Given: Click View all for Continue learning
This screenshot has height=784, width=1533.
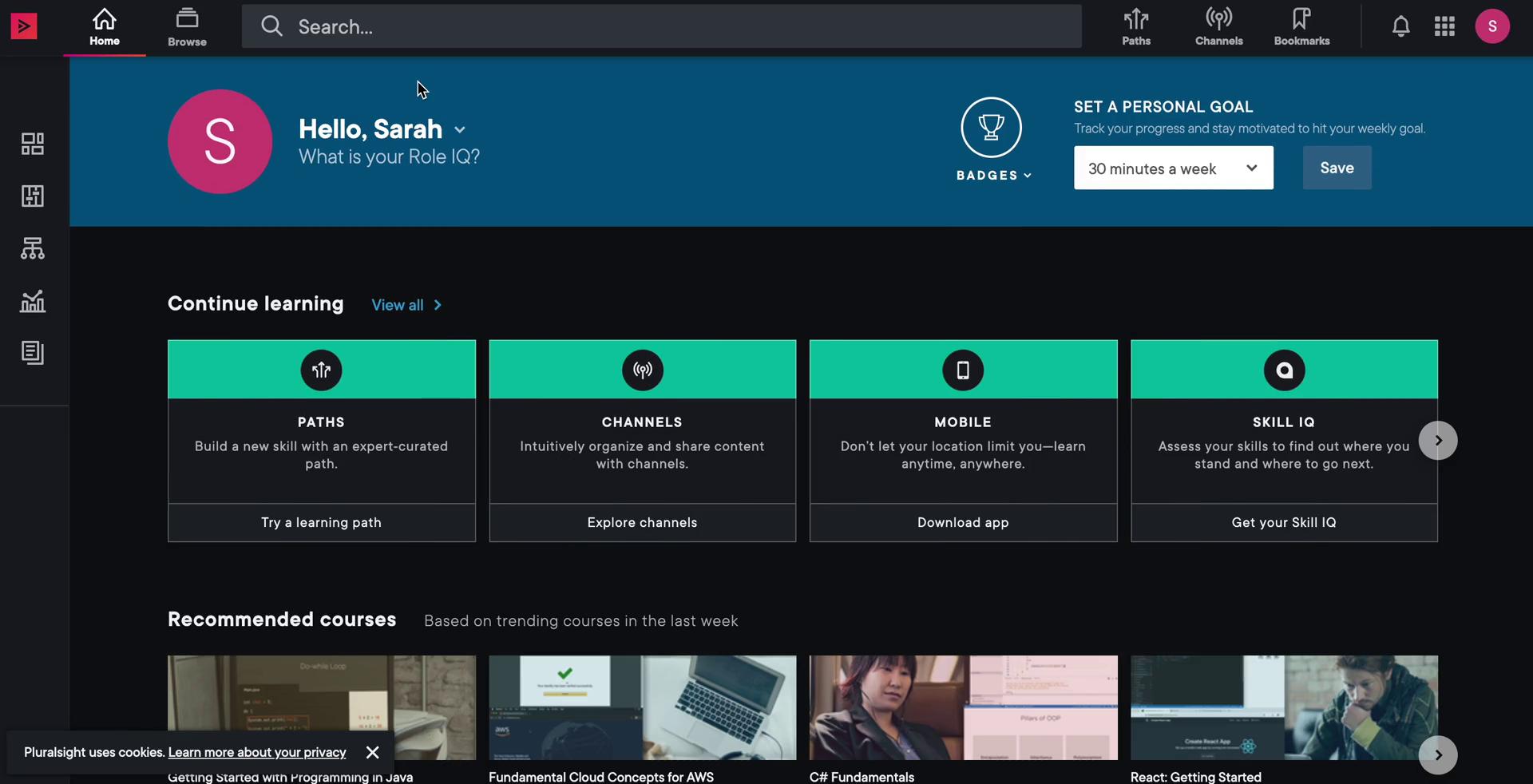Looking at the screenshot, I should [x=406, y=305].
